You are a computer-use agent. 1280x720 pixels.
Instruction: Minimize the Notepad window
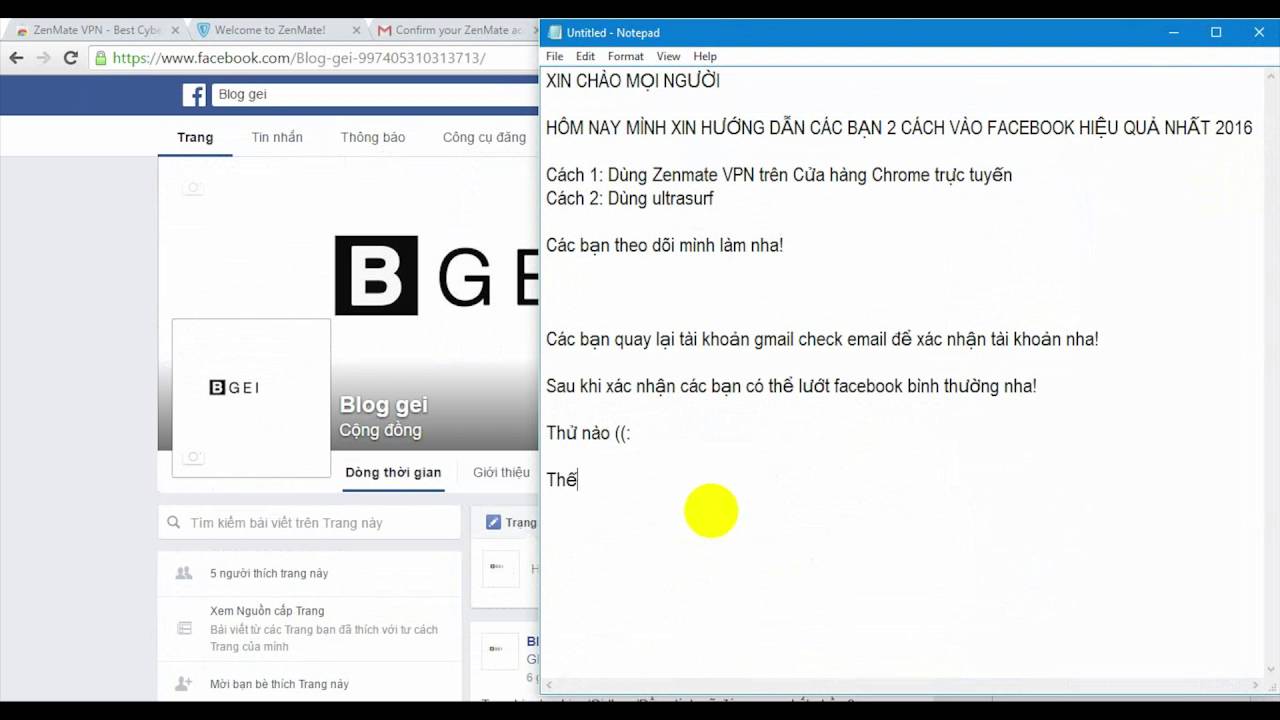1173,32
